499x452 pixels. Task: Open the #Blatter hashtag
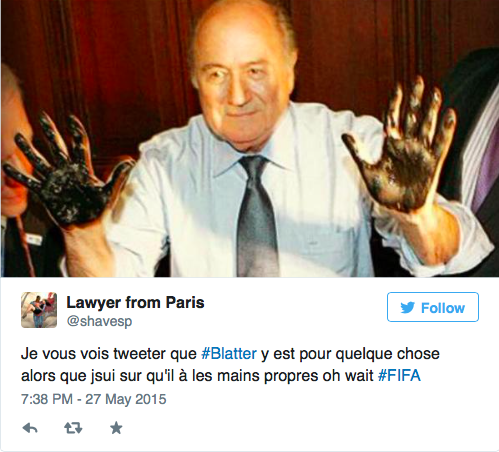[x=229, y=354]
